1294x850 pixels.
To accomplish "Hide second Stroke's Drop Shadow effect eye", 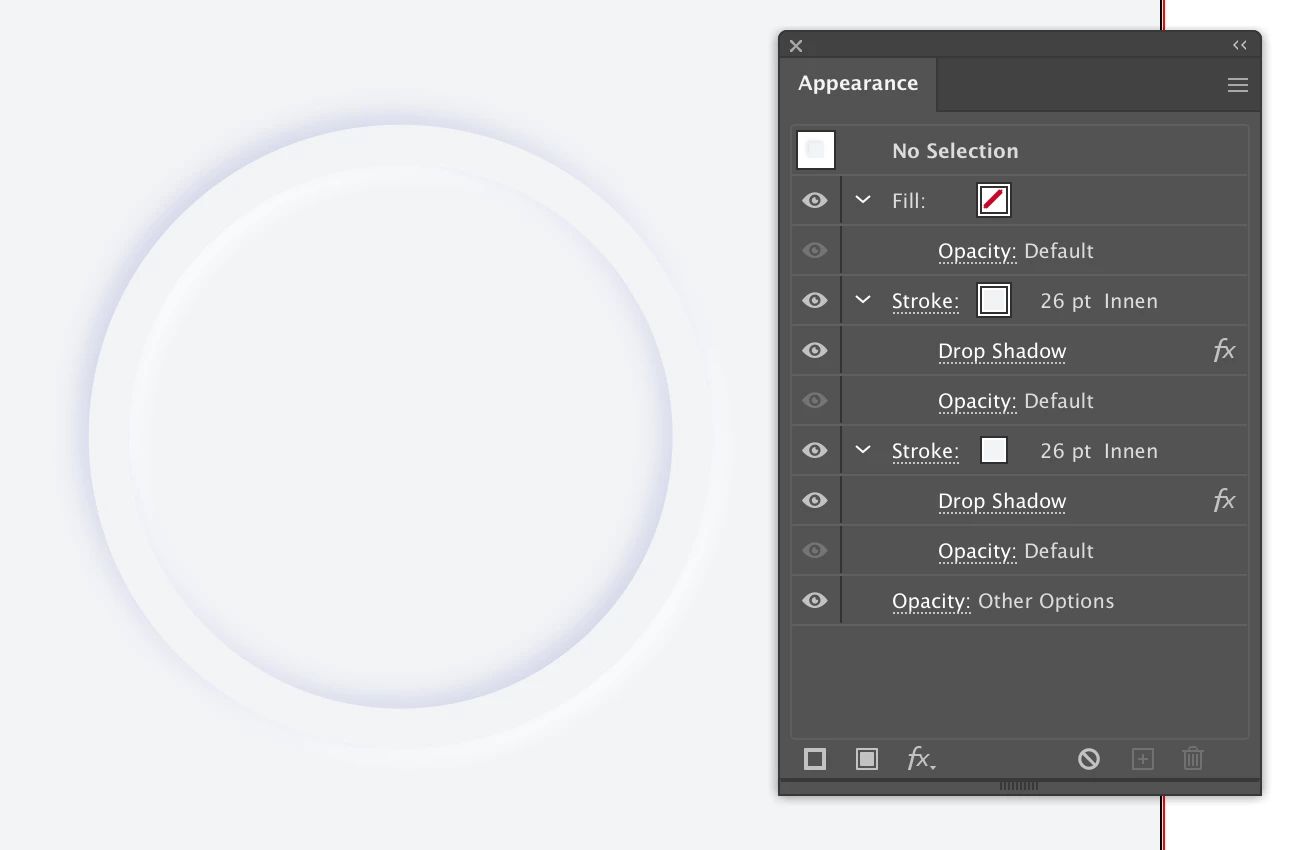I will click(x=815, y=501).
